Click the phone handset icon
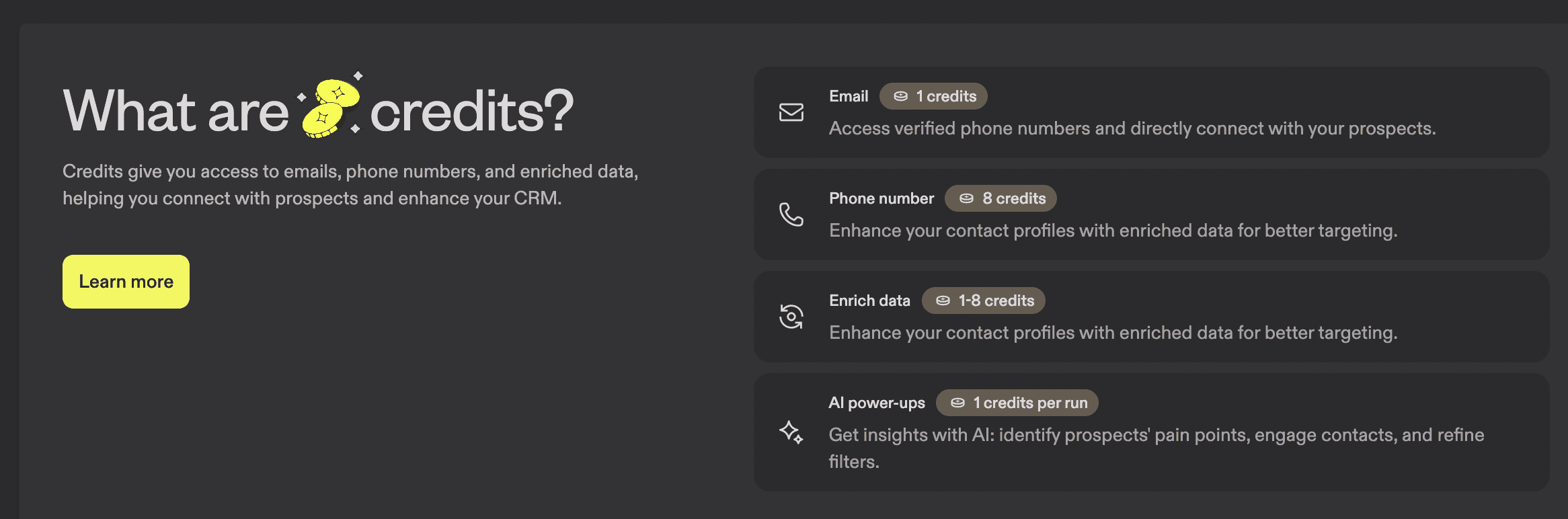 coord(791,214)
